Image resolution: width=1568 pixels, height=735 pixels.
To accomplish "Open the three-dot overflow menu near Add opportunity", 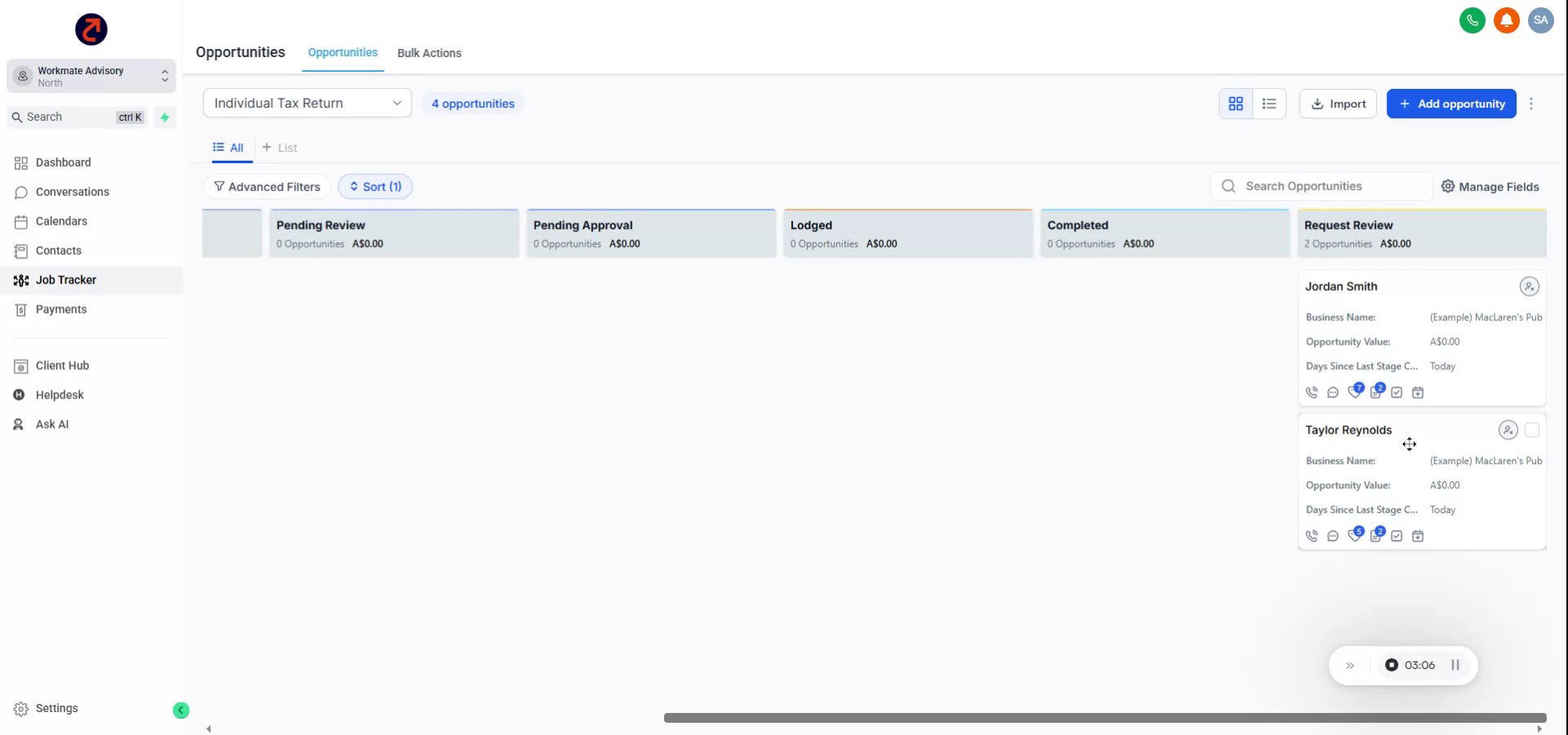I will [1533, 104].
